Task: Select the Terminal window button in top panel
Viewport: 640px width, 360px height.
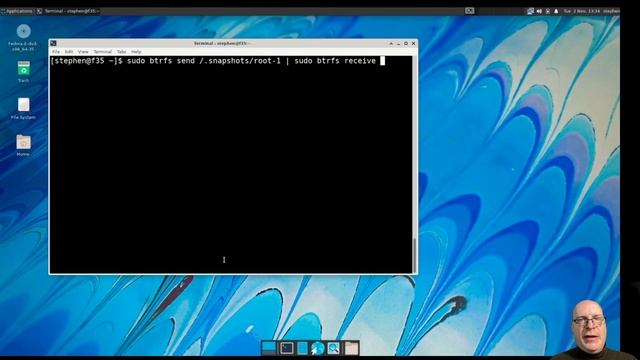Action: (68, 11)
